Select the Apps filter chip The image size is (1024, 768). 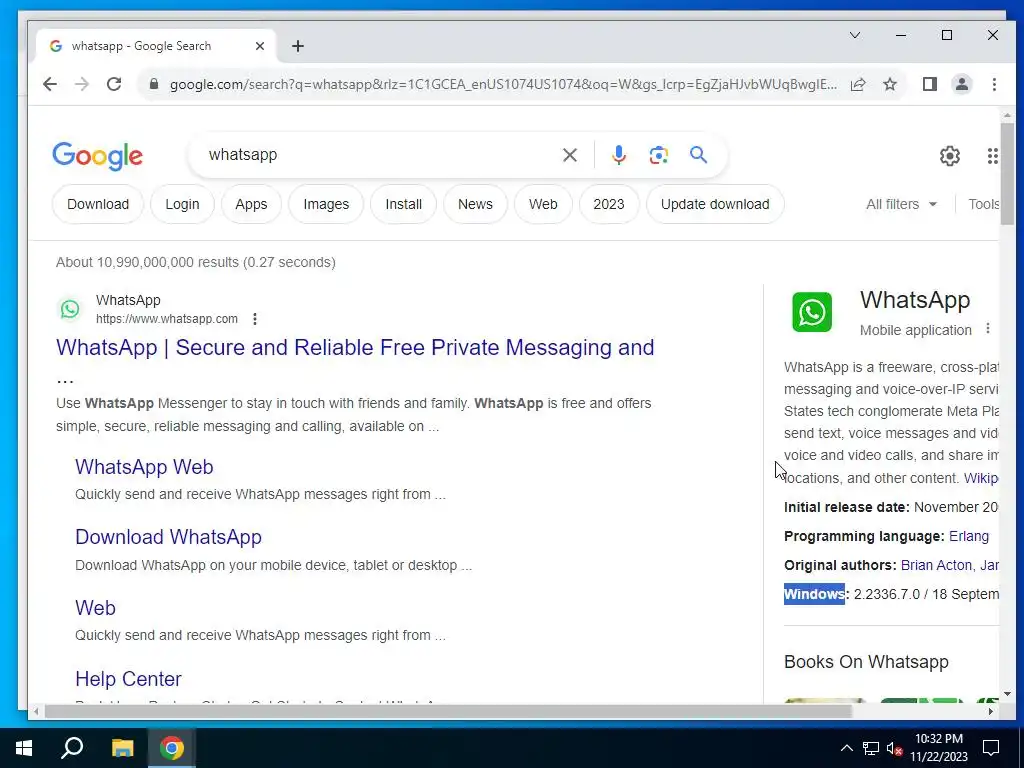click(x=251, y=204)
